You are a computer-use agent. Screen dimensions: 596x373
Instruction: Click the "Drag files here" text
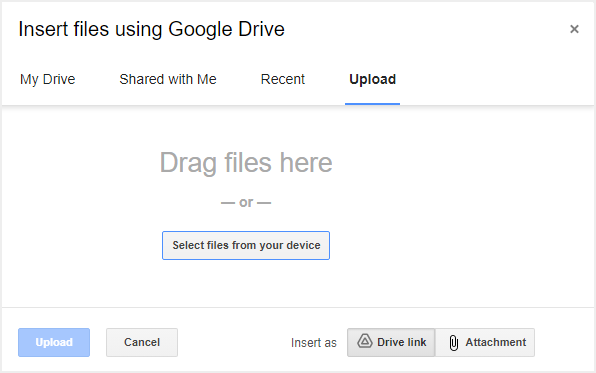point(246,163)
